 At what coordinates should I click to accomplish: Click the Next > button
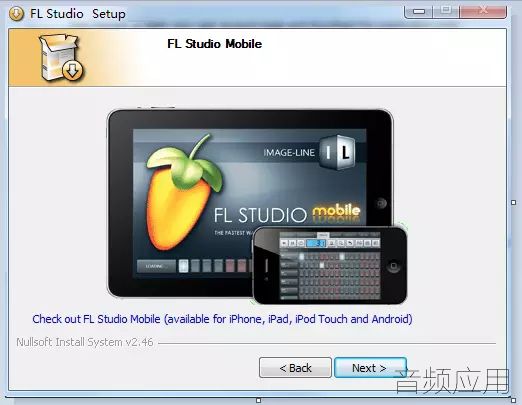(x=370, y=368)
